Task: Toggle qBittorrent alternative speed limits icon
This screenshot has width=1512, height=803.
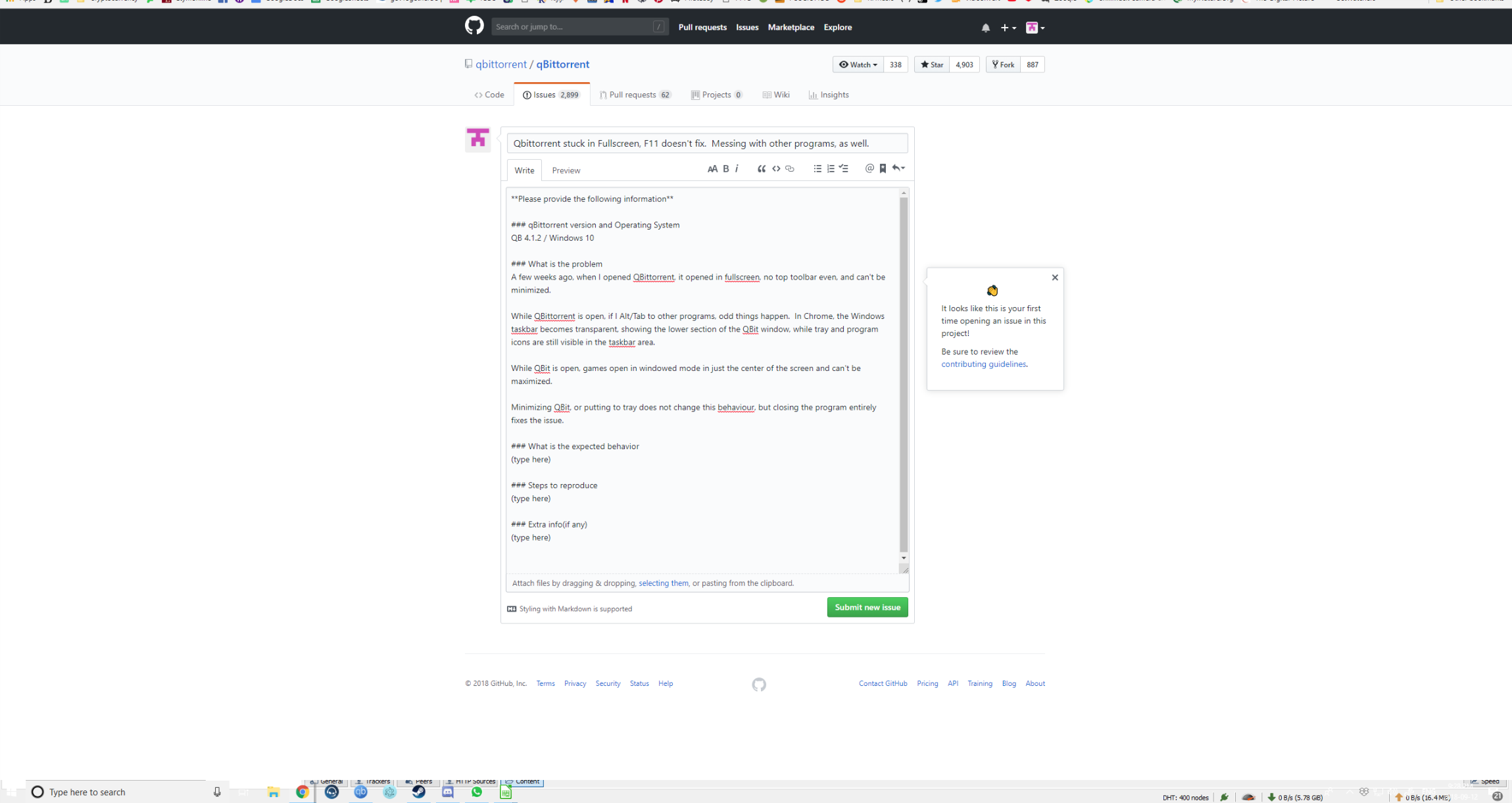Action: point(1248,797)
